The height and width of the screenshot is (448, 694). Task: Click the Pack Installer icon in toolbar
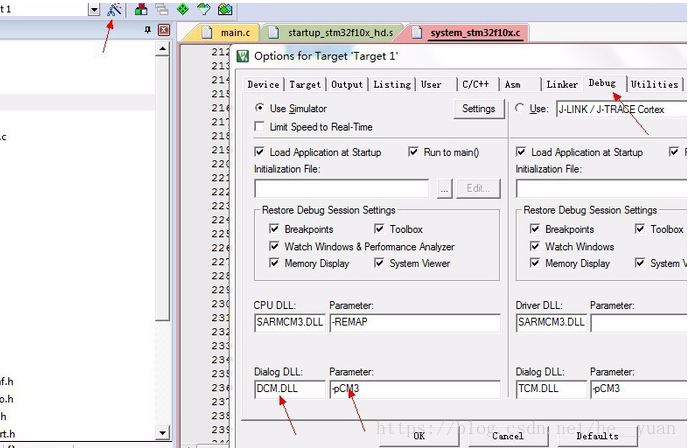[x=225, y=9]
